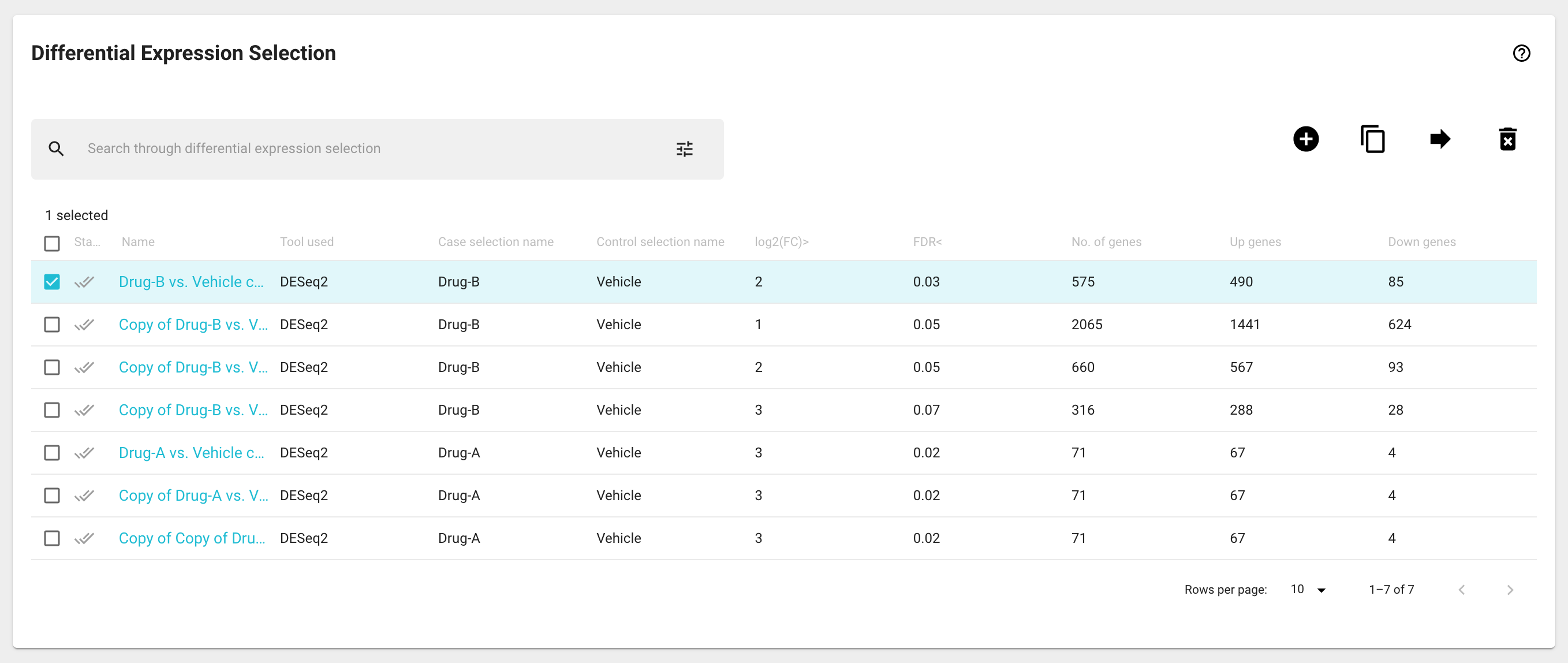This screenshot has height=663, width=1568.
Task: Check the row with 2065 genes
Action: pyautogui.click(x=52, y=324)
